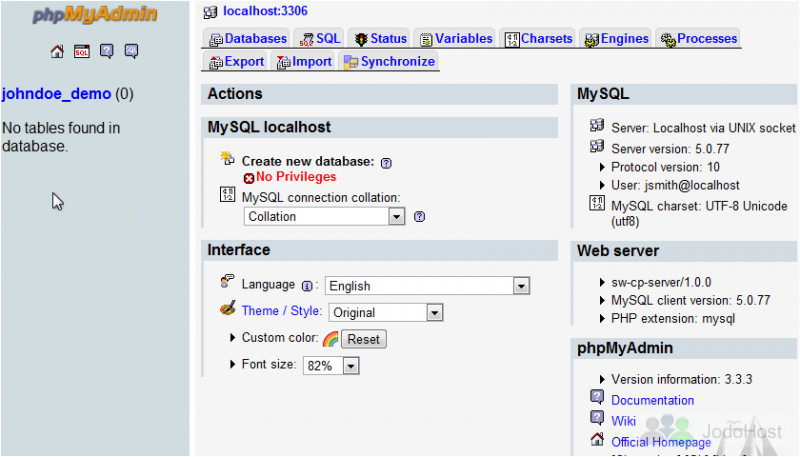
Task: Switch to the Databases tab
Action: tap(248, 39)
